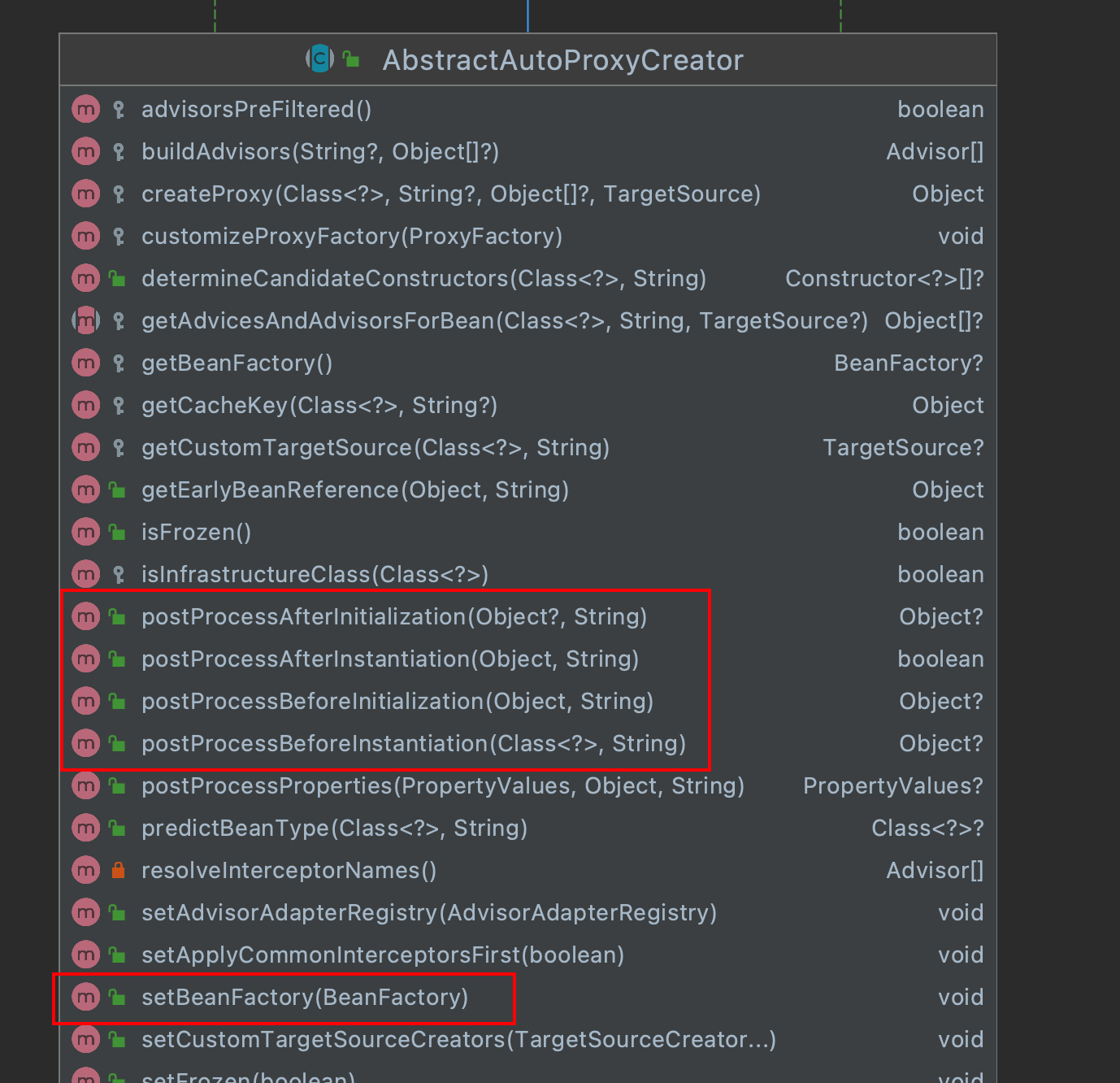Select isInfrastructureClass(Class<?>) method

pos(315,575)
